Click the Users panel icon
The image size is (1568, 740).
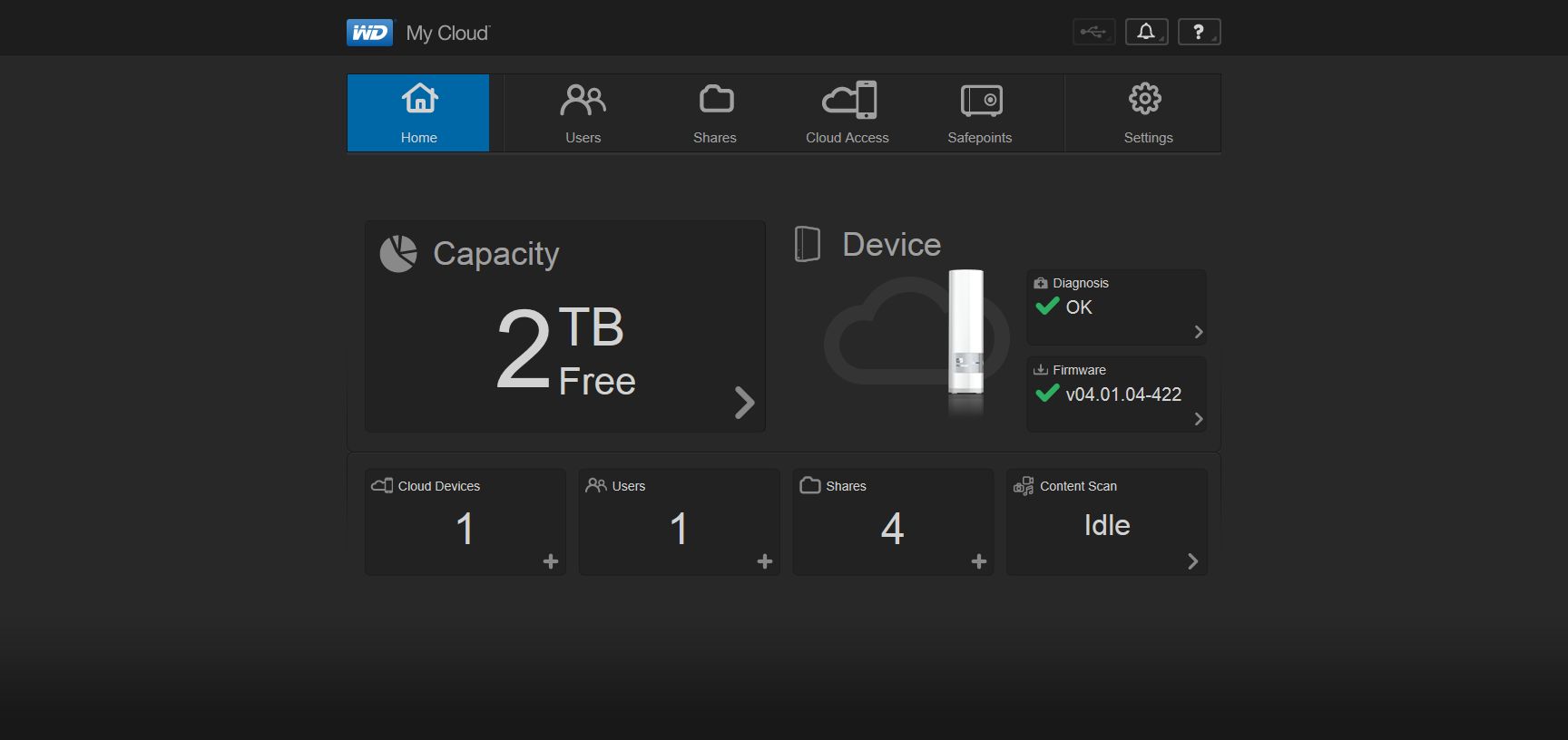(x=596, y=485)
